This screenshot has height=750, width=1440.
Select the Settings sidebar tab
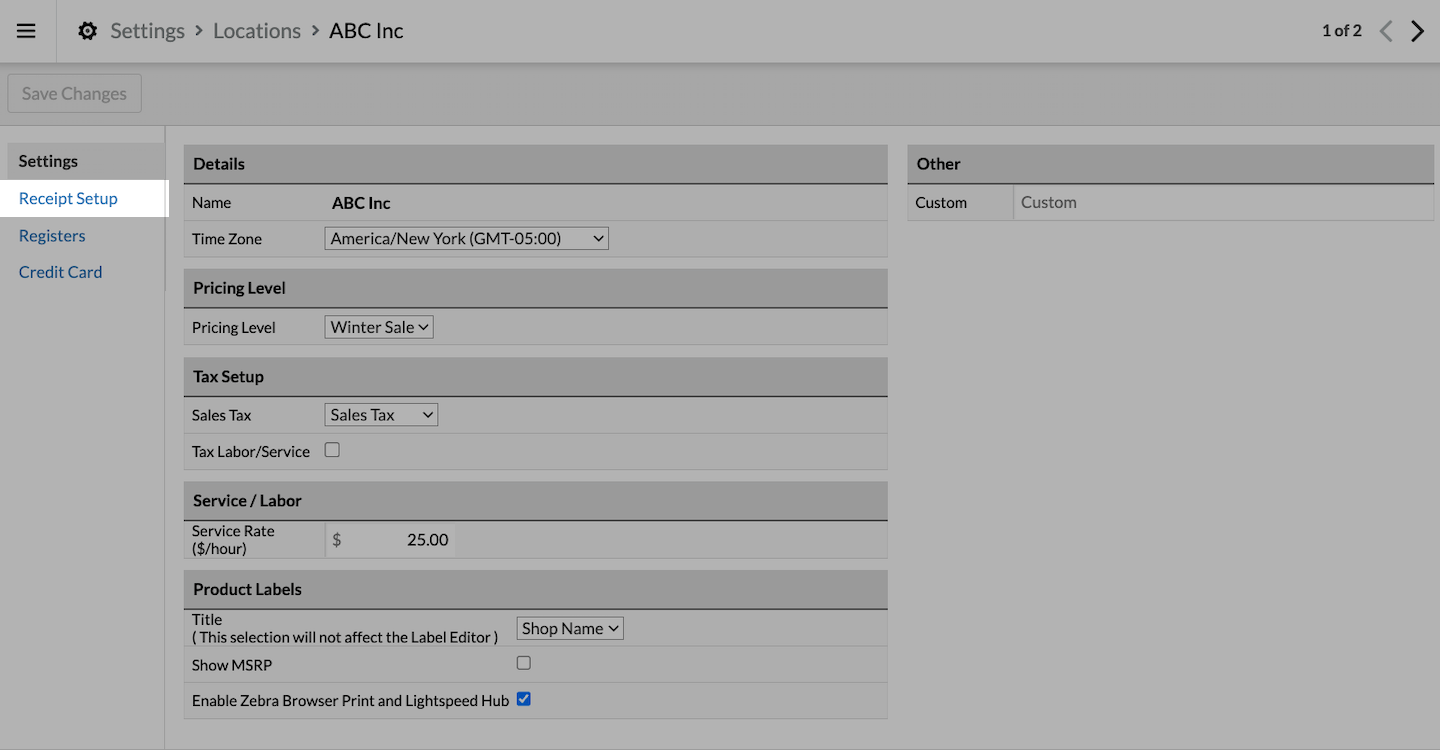point(48,161)
